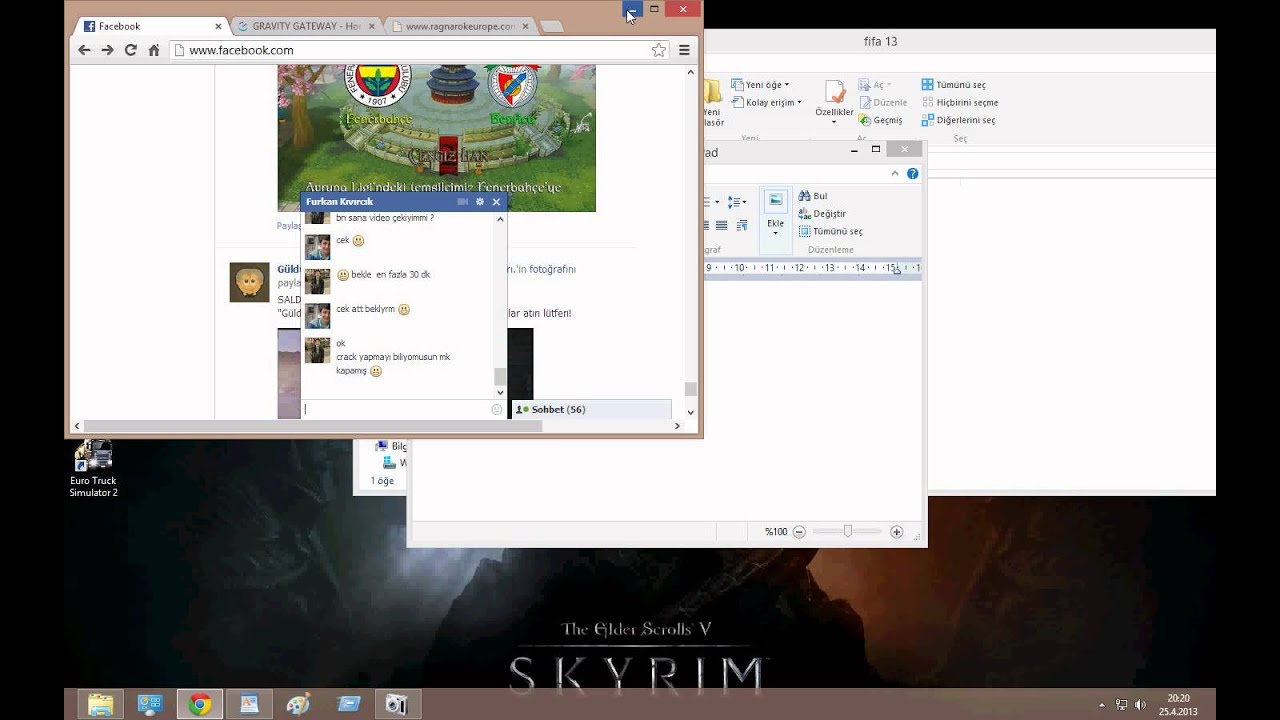Click the chat scrollbar down arrow
Viewport: 1280px width, 720px height.
(500, 392)
